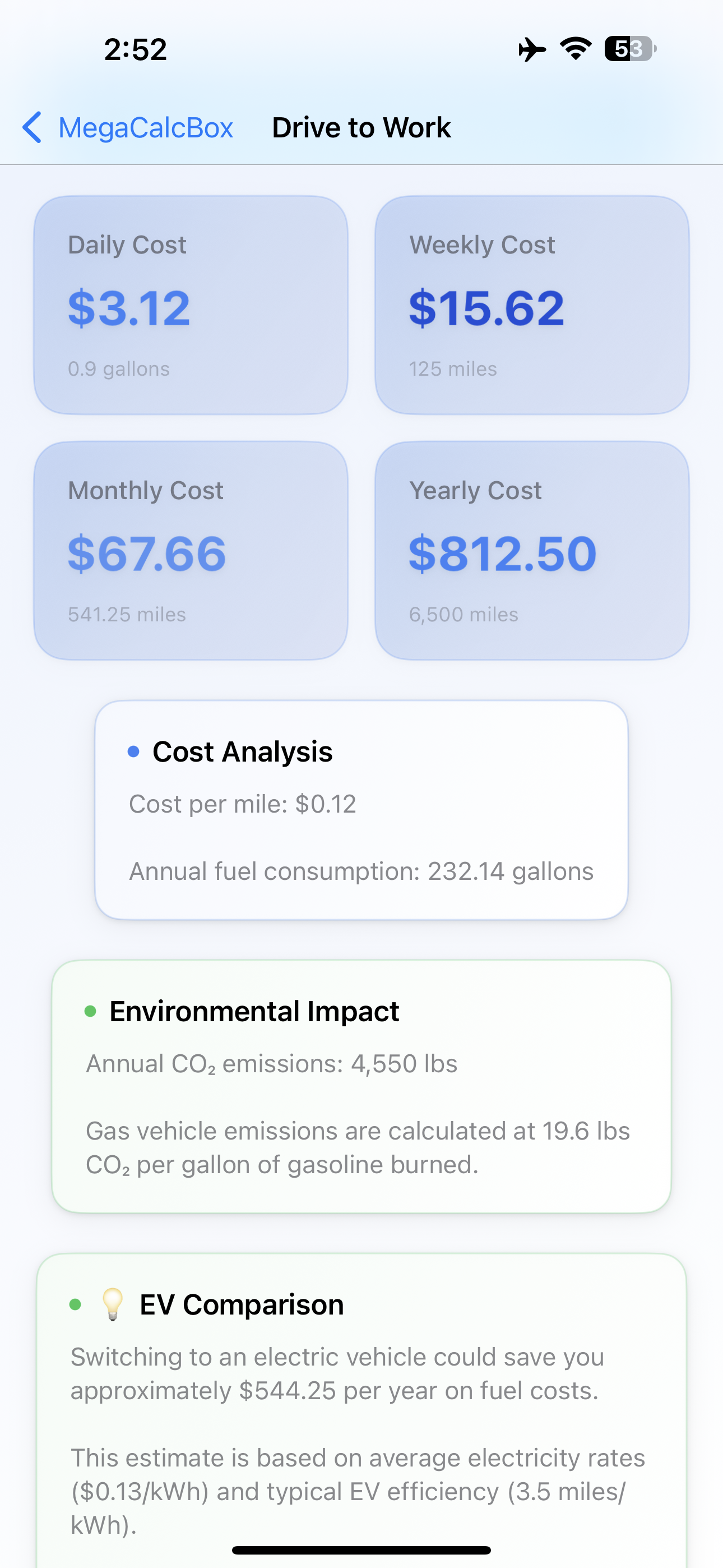Select the Weekly Cost card
The image size is (723, 1568).
[532, 305]
